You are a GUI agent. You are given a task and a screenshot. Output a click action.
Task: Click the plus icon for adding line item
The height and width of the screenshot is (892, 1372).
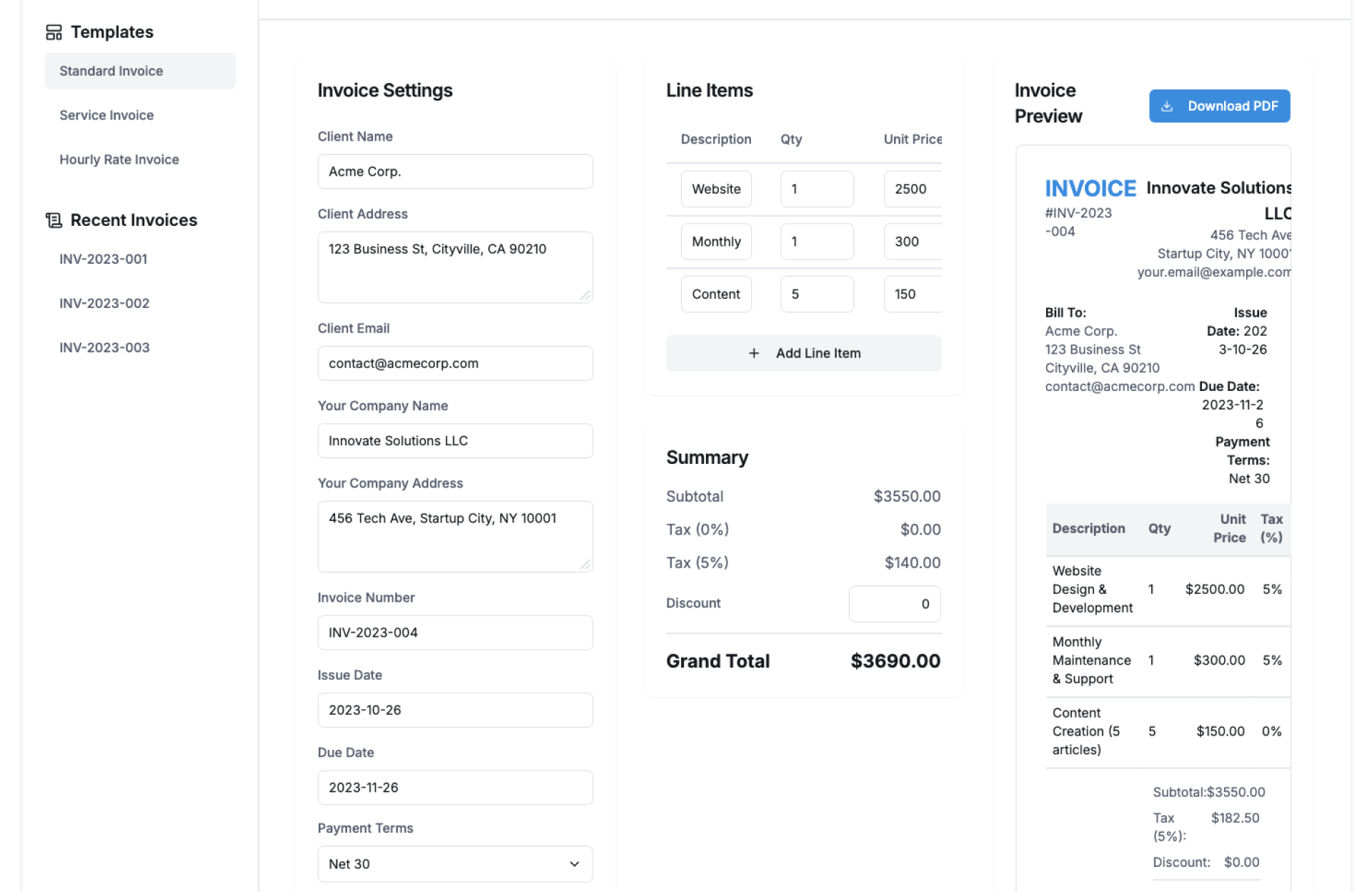(753, 353)
